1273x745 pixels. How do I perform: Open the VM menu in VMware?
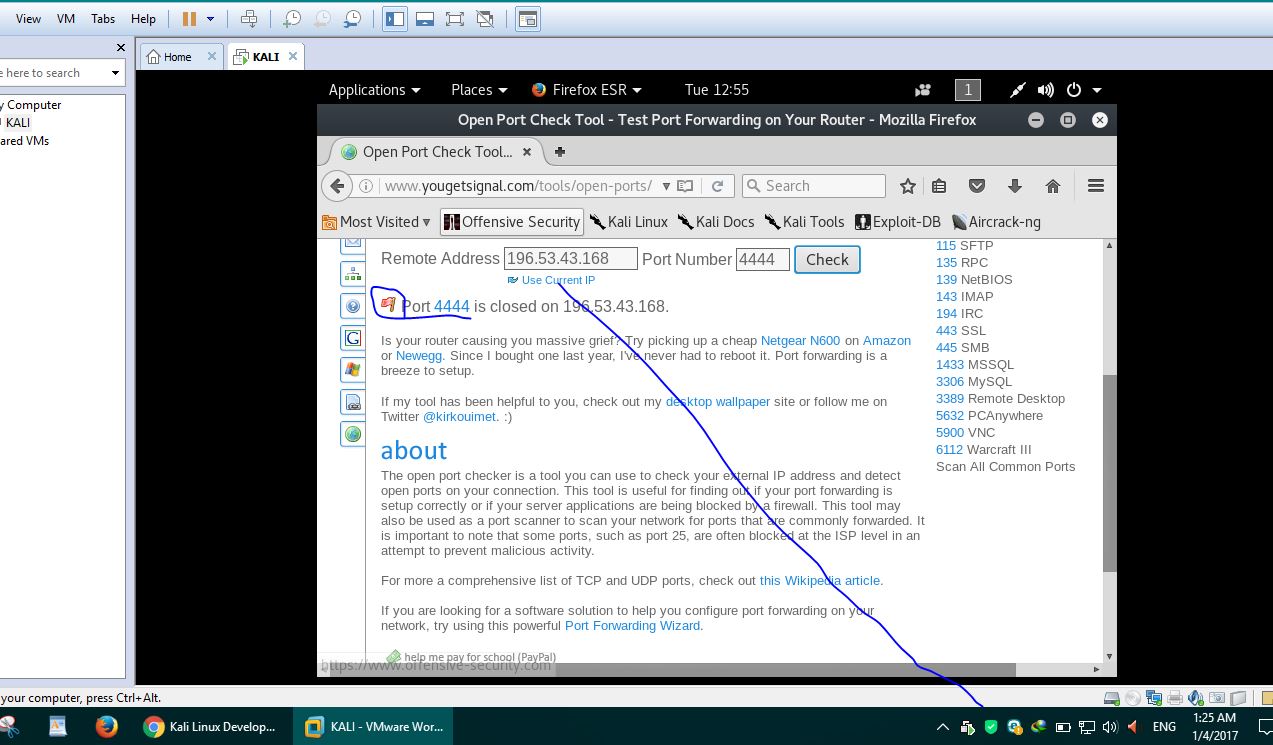(66, 19)
